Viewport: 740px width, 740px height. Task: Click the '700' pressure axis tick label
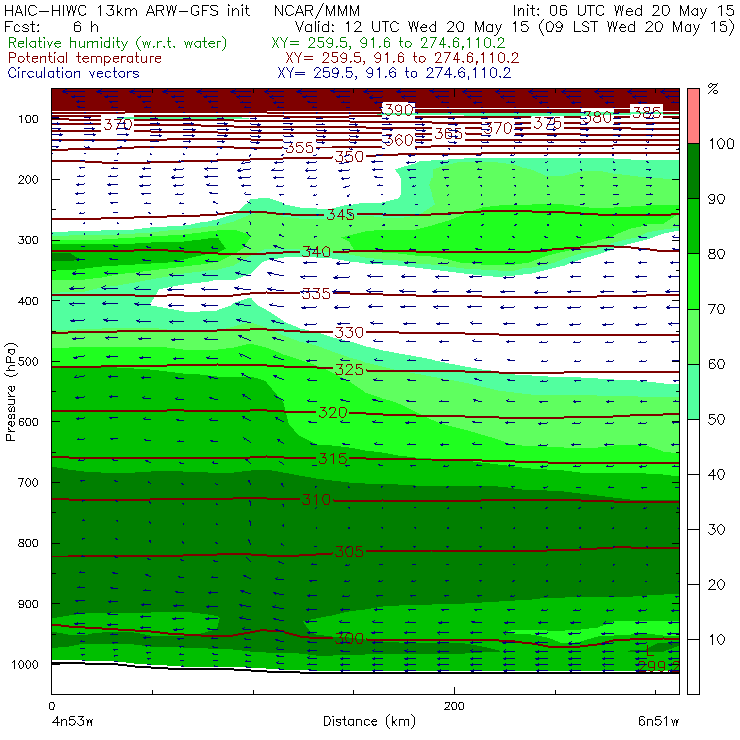(x=28, y=482)
